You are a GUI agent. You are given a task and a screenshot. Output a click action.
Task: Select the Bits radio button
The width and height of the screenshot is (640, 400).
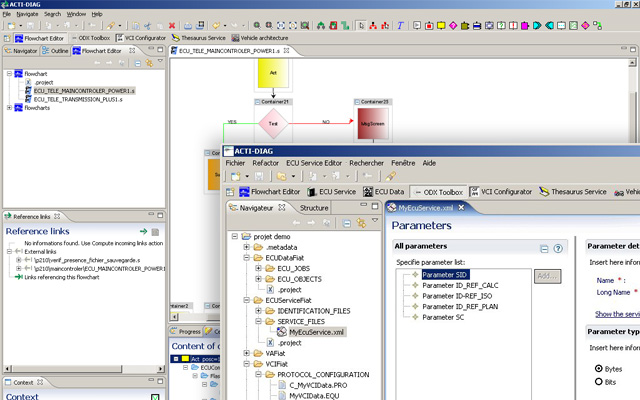tap(599, 382)
